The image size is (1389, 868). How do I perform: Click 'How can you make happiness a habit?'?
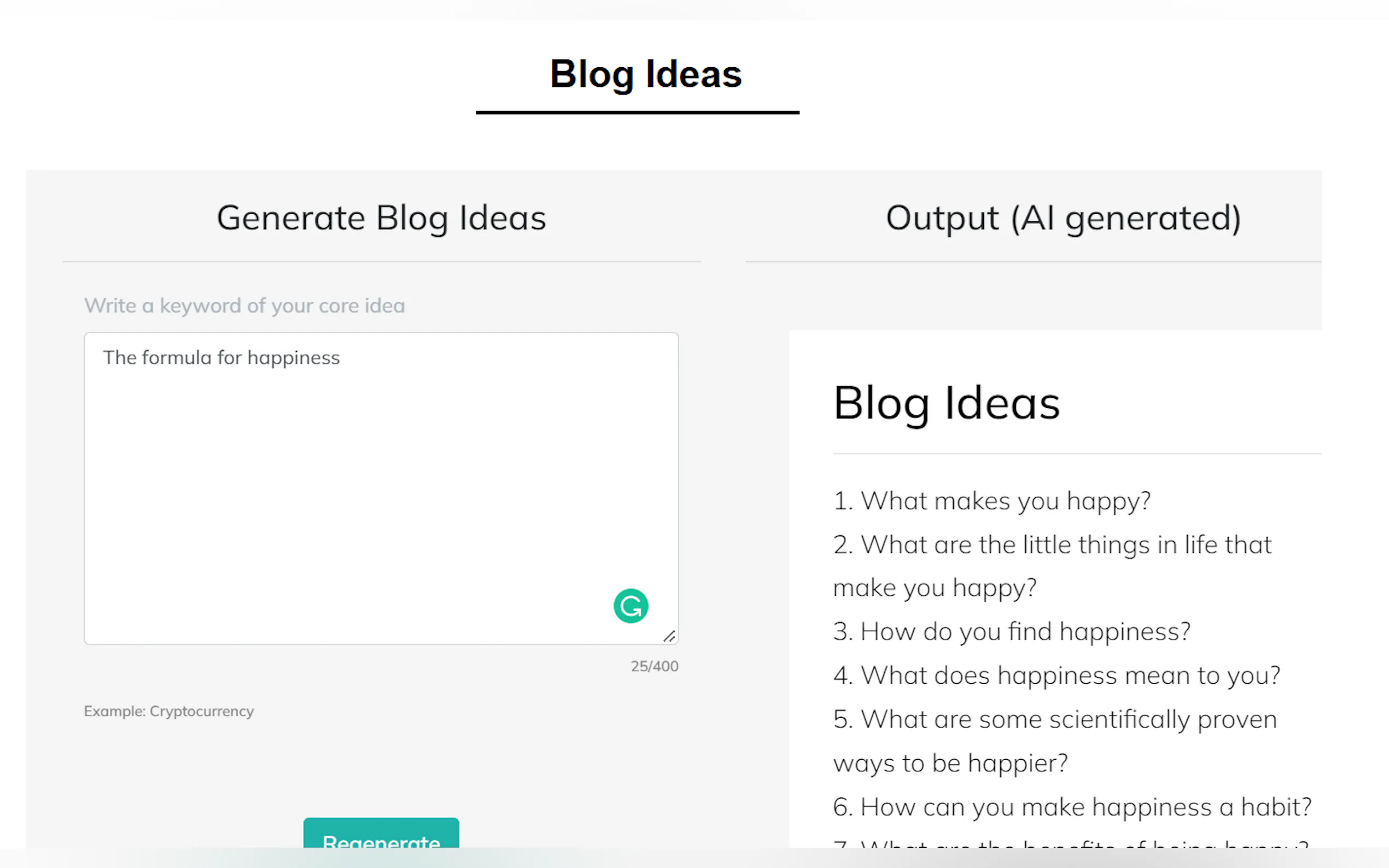(1072, 807)
